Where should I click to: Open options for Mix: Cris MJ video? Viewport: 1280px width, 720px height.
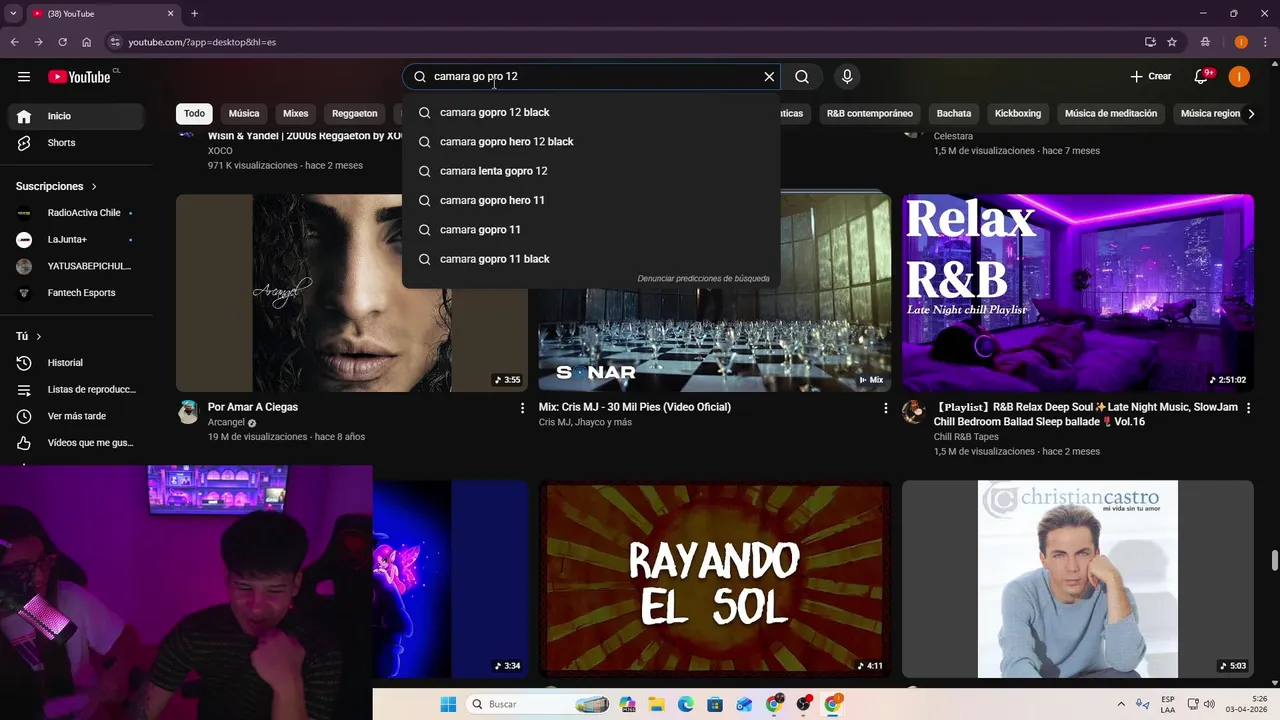[885, 408]
